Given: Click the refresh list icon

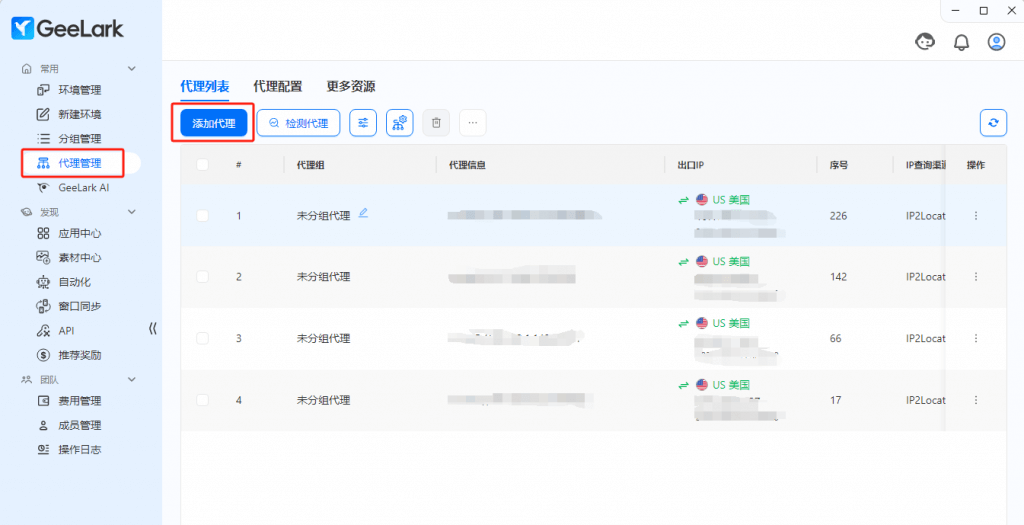Looking at the screenshot, I should pos(992,123).
